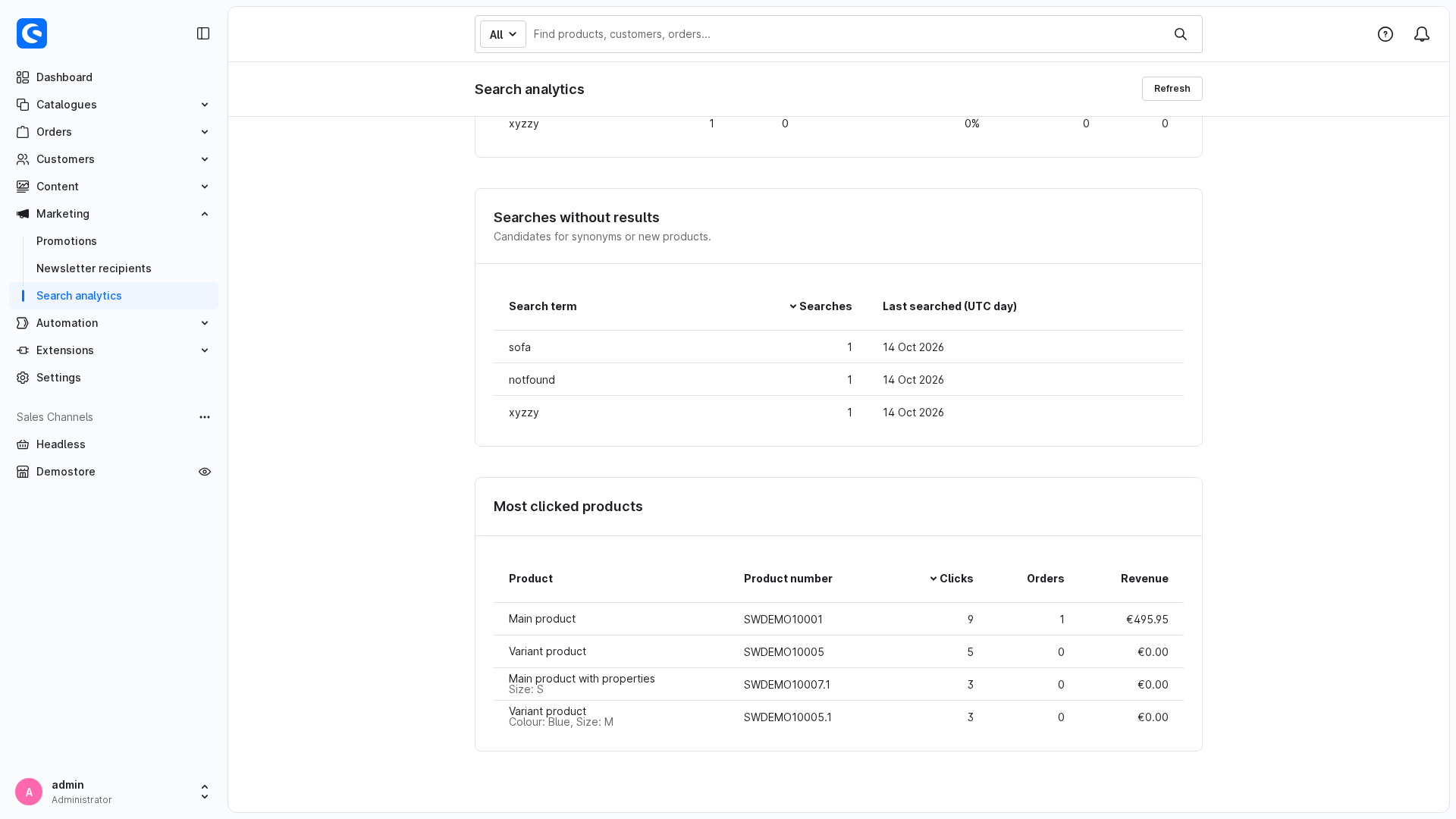Screen dimensions: 1456x819
Task: Click the Refresh button
Action: click(1172, 89)
